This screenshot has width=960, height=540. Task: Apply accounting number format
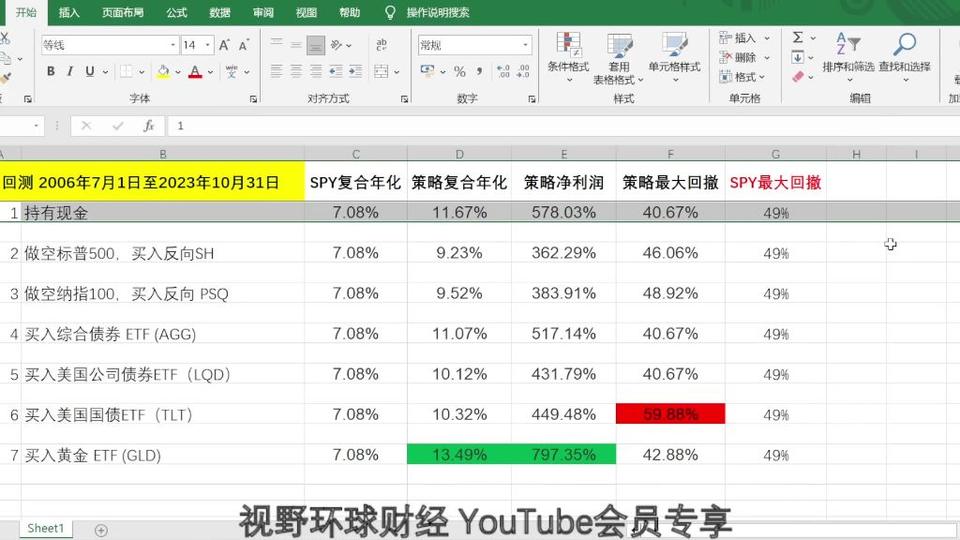(427, 72)
